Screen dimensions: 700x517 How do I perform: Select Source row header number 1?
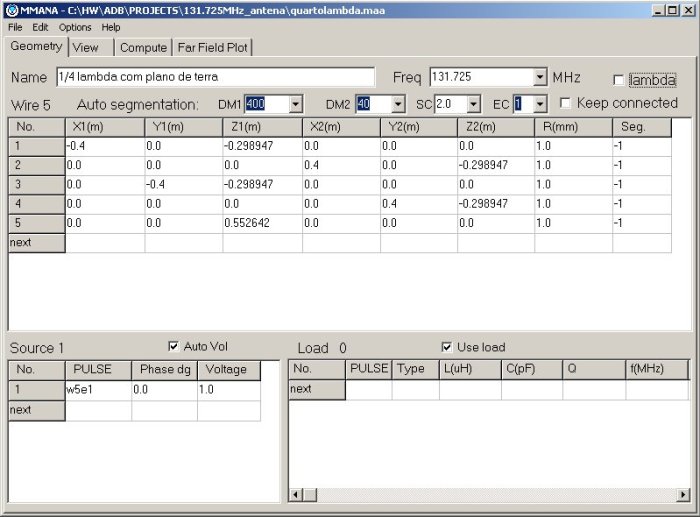click(x=37, y=390)
